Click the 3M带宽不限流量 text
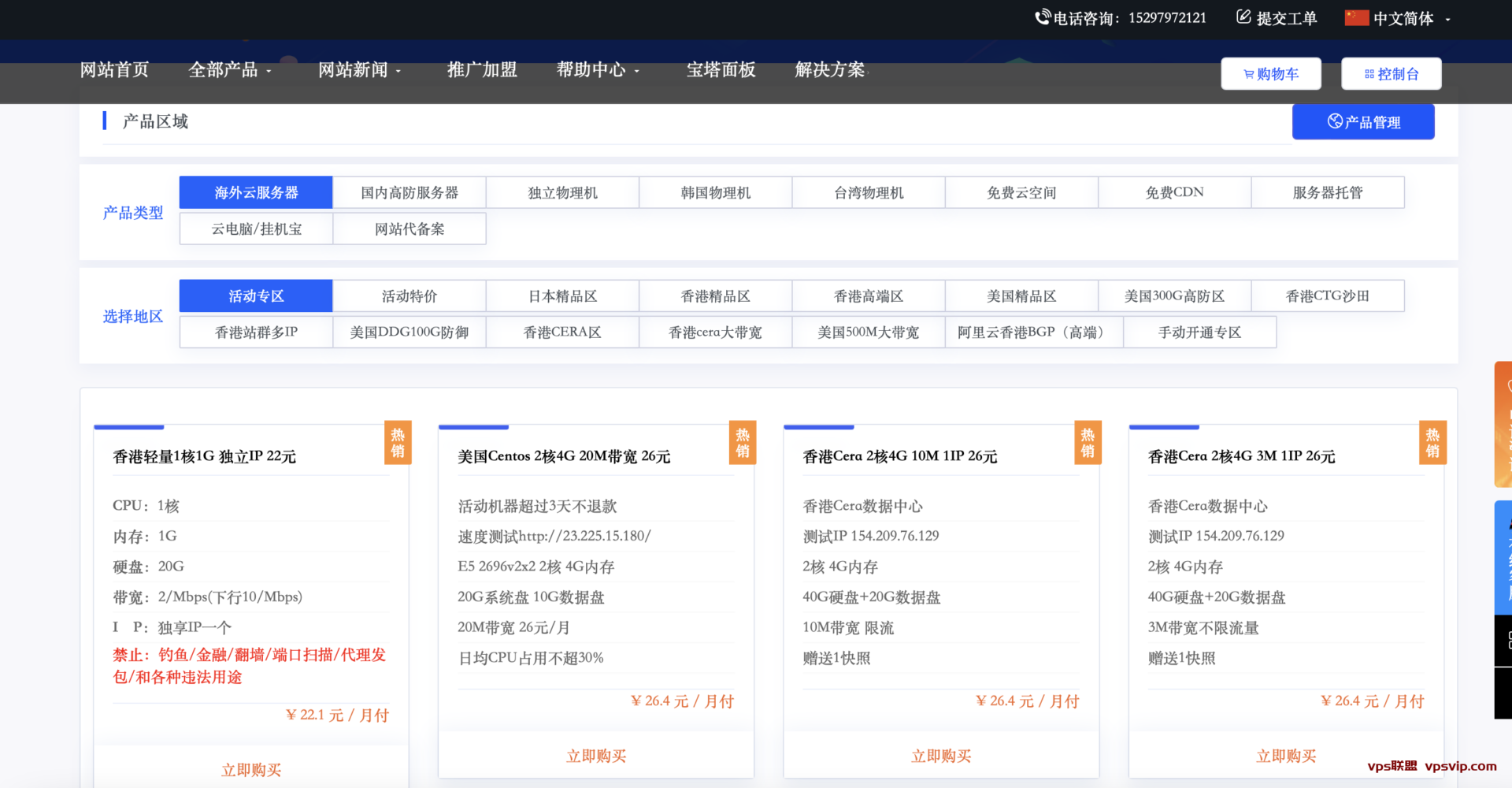This screenshot has width=1512, height=788. (1203, 628)
